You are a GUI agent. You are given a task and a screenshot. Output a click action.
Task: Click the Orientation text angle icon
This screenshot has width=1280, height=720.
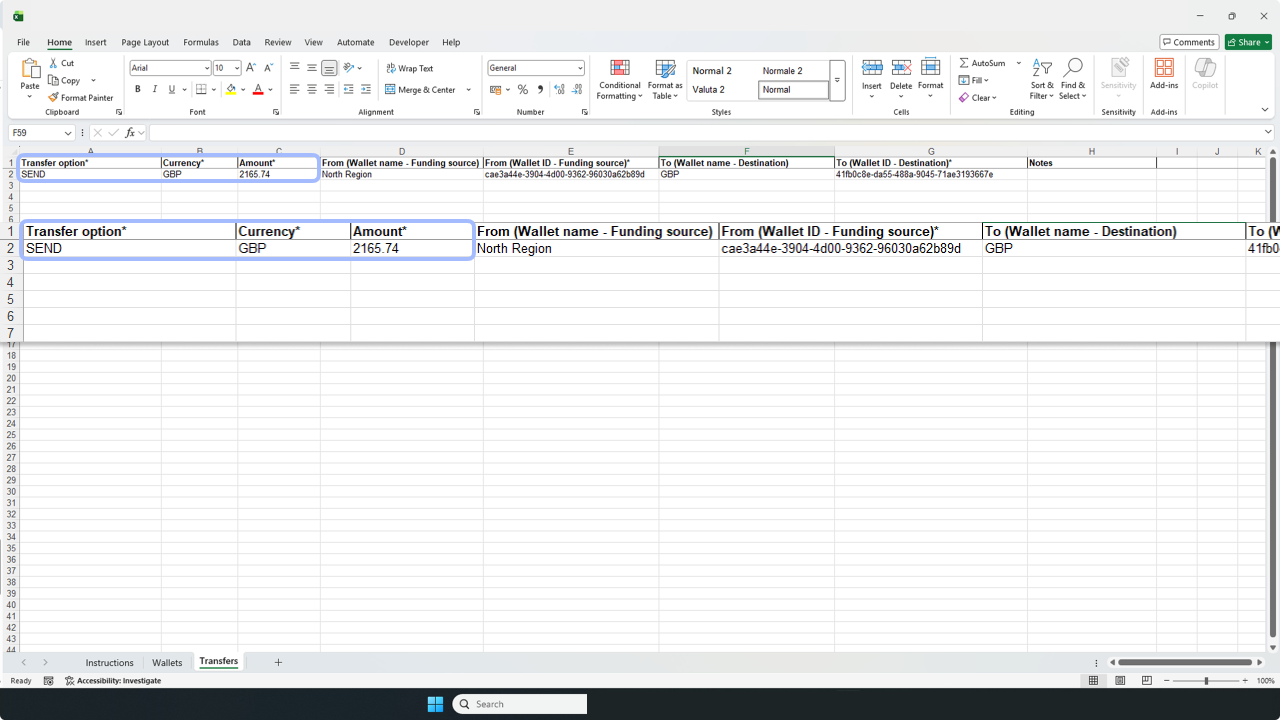coord(348,68)
